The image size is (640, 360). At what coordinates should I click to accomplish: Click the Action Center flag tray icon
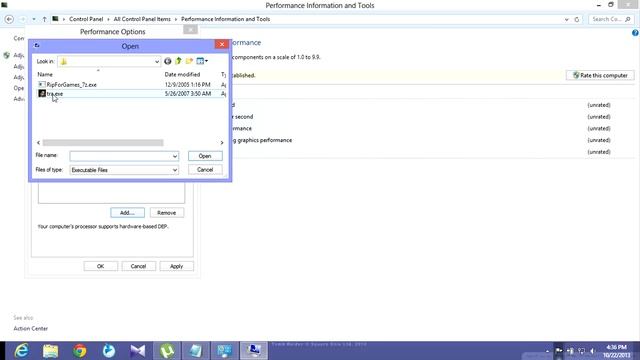click(x=558, y=351)
